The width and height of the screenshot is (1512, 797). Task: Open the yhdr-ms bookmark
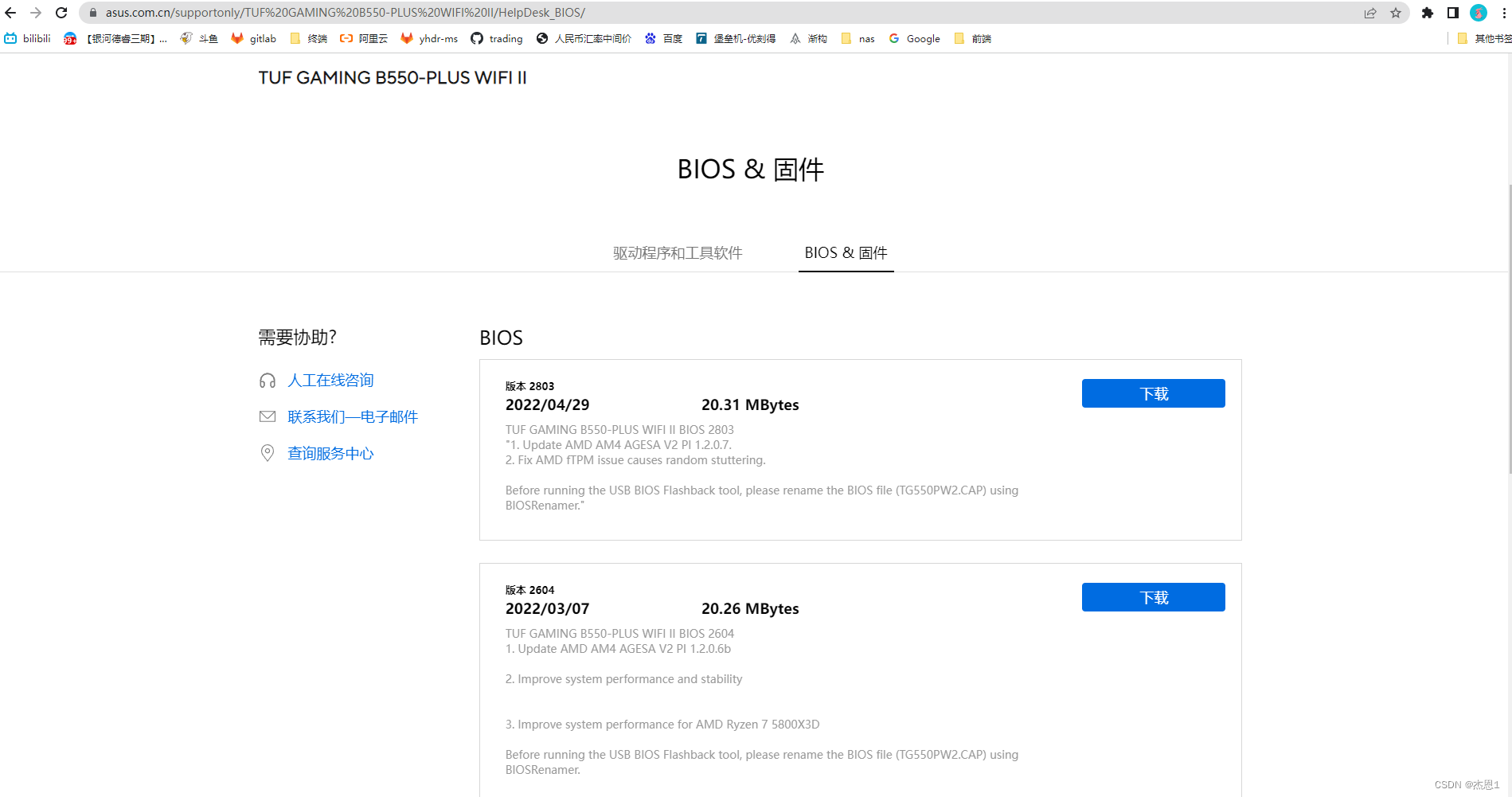tap(430, 38)
